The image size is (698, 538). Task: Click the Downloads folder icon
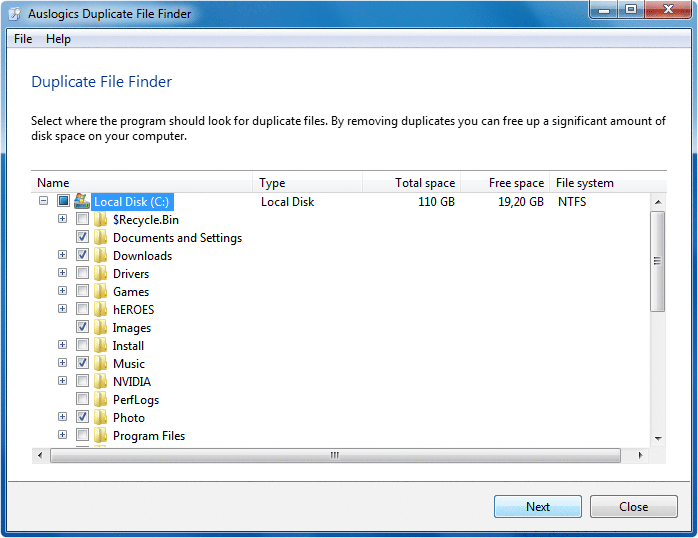coord(101,255)
